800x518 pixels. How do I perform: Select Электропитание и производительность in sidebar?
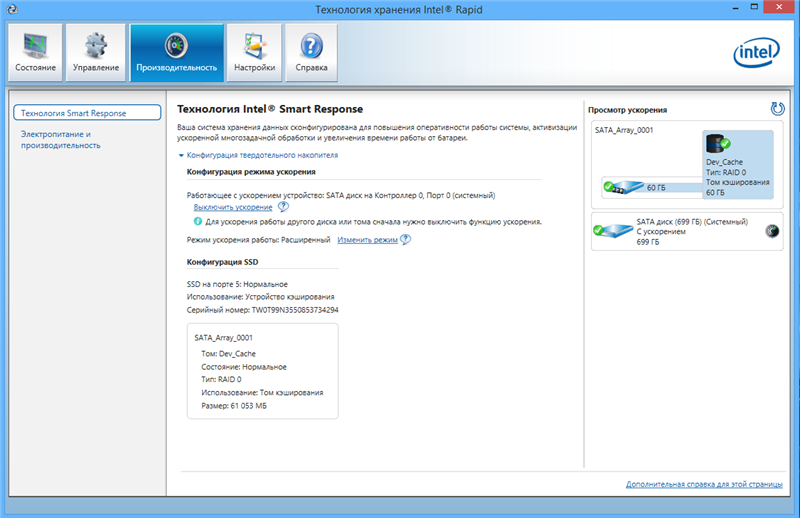(x=61, y=139)
